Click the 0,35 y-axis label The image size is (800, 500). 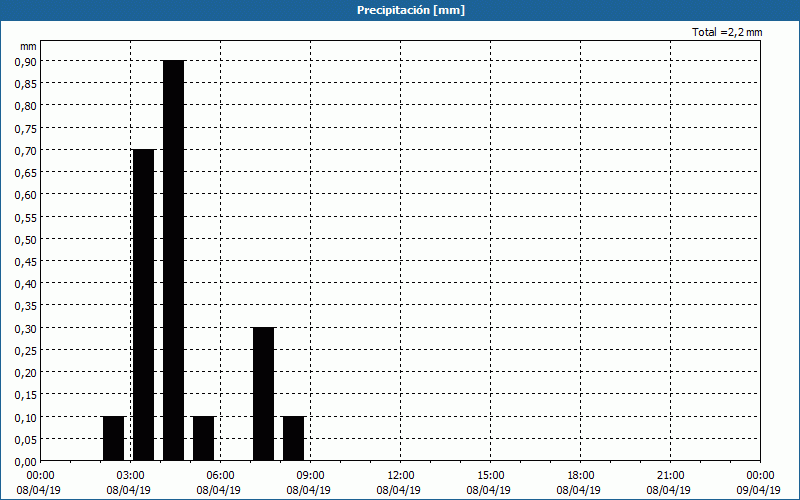tap(26, 306)
